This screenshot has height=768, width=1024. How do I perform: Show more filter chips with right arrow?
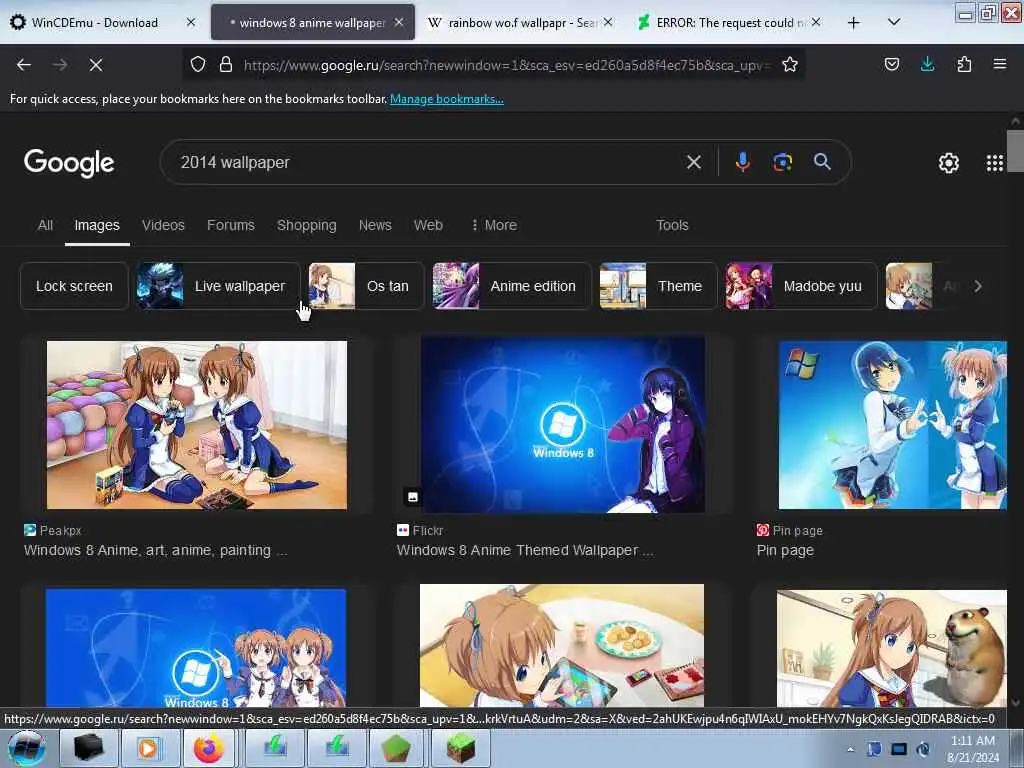click(978, 286)
